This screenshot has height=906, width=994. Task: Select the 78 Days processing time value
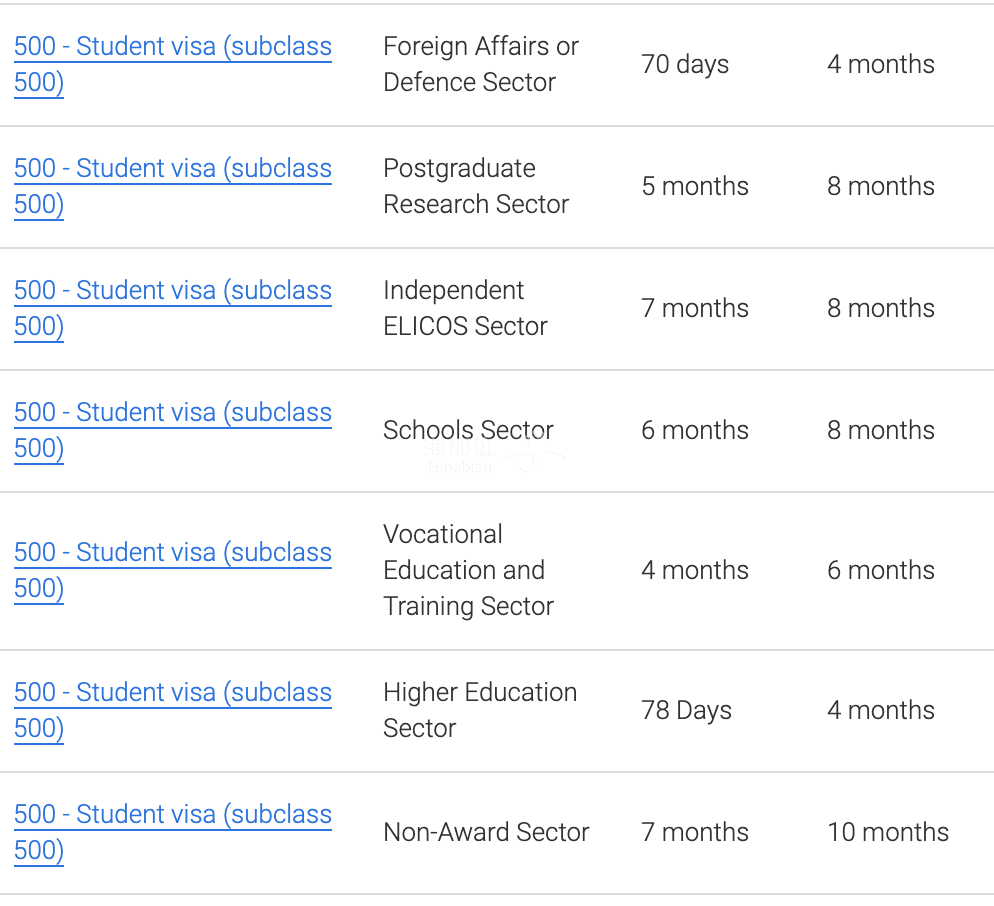click(x=686, y=710)
